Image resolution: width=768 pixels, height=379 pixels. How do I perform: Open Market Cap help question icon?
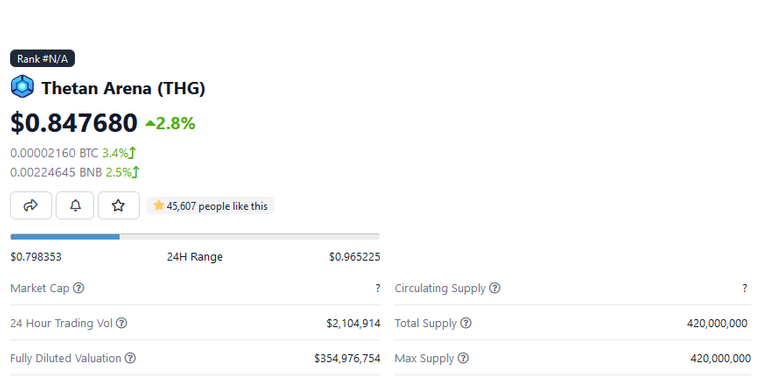tap(78, 288)
